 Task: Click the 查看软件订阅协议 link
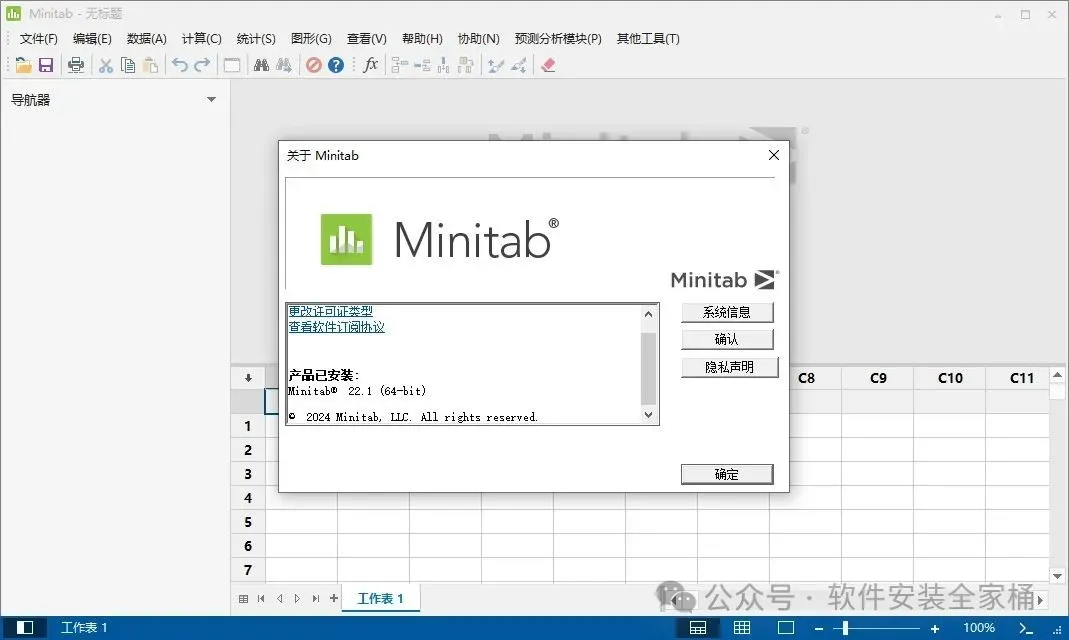tap(337, 327)
